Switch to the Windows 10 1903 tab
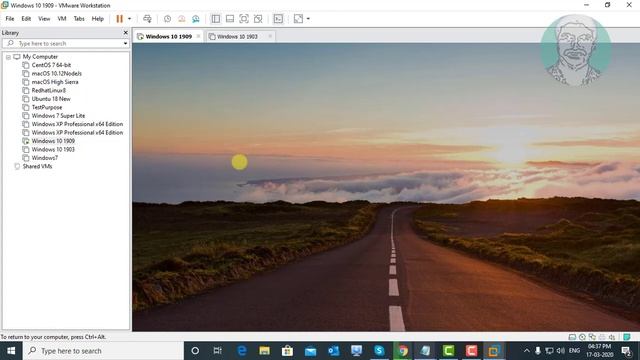640x360 pixels. 237,36
